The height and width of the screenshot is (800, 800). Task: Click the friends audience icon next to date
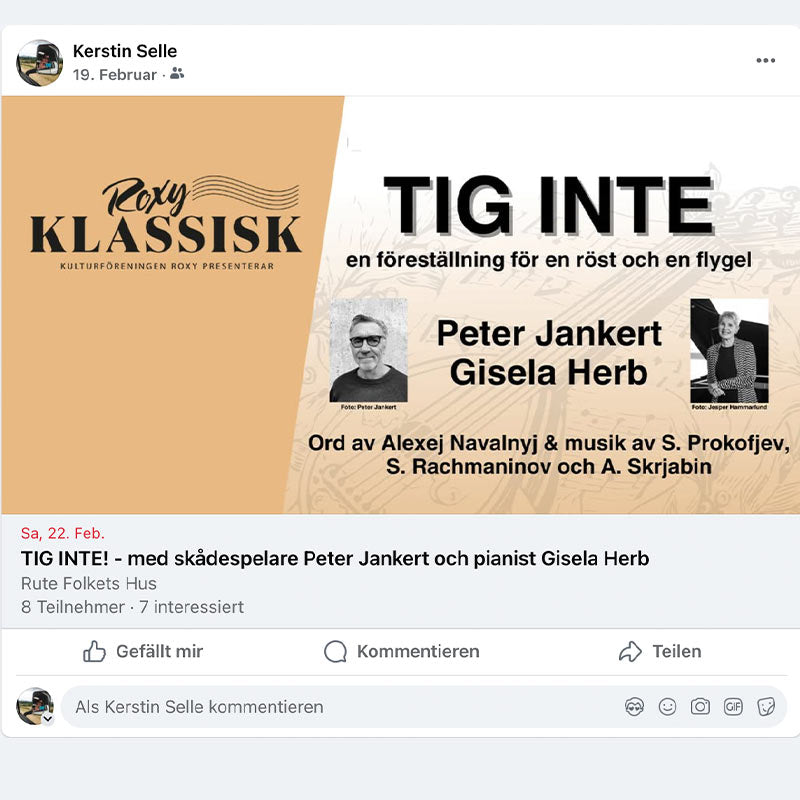point(177,74)
